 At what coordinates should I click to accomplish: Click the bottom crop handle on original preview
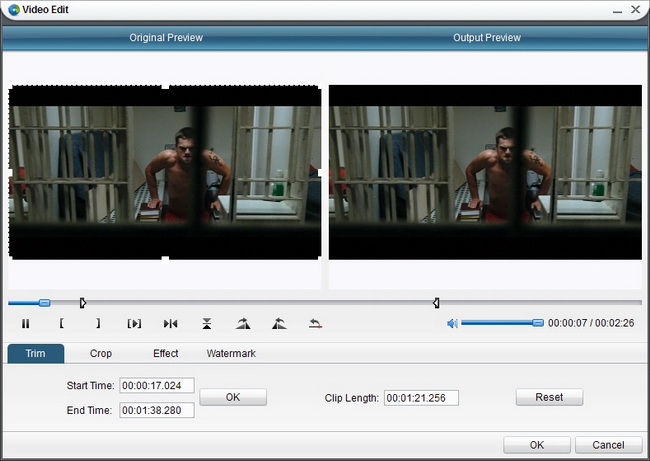tap(165, 260)
